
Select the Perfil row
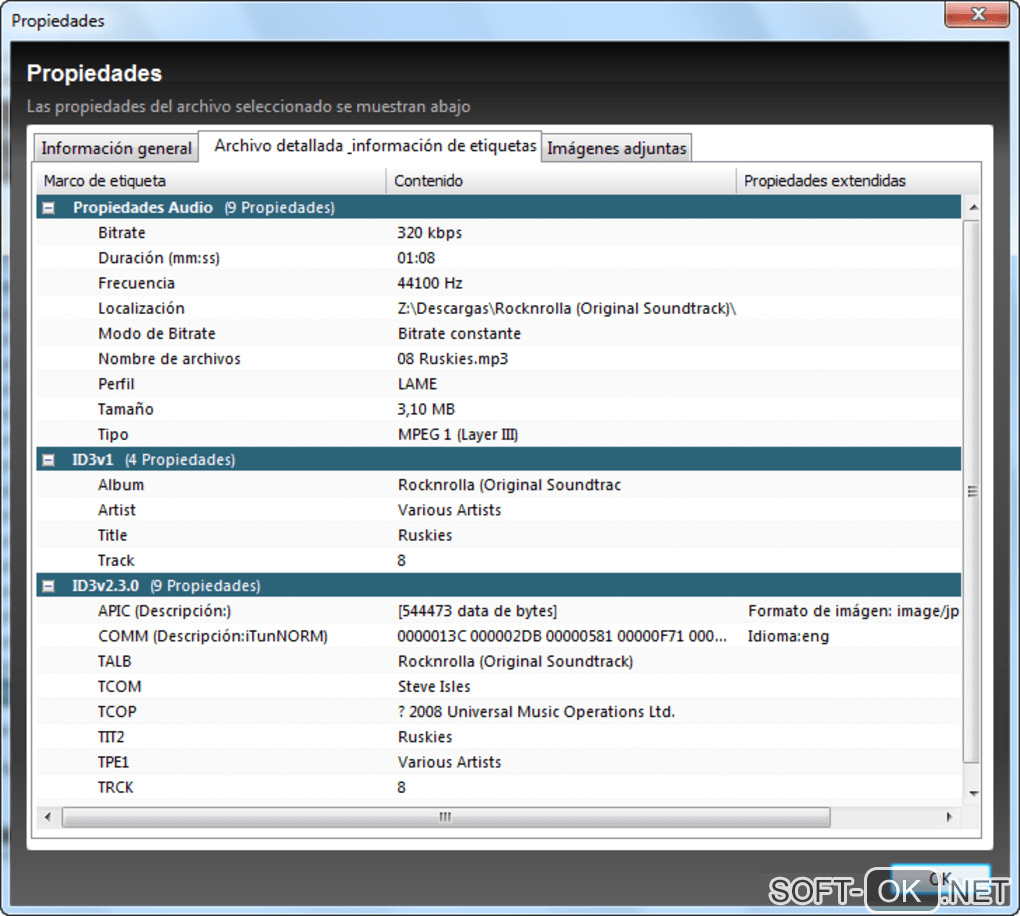pos(498,384)
